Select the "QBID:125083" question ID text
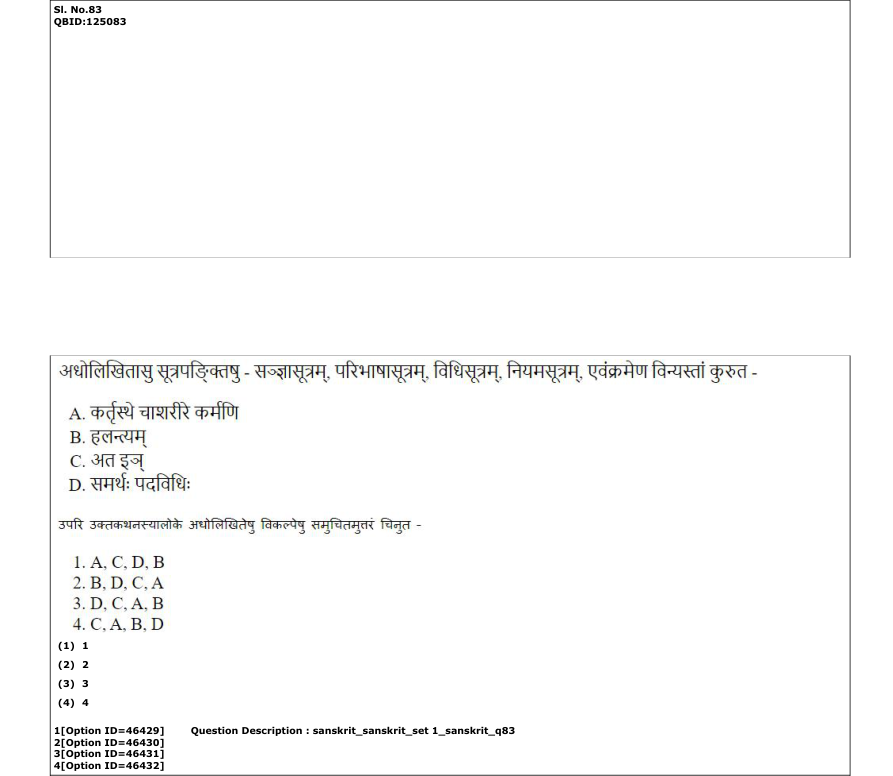 (90, 22)
